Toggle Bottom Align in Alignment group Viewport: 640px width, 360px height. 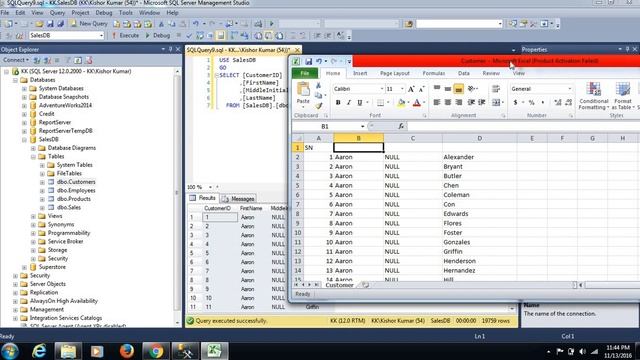point(458,88)
